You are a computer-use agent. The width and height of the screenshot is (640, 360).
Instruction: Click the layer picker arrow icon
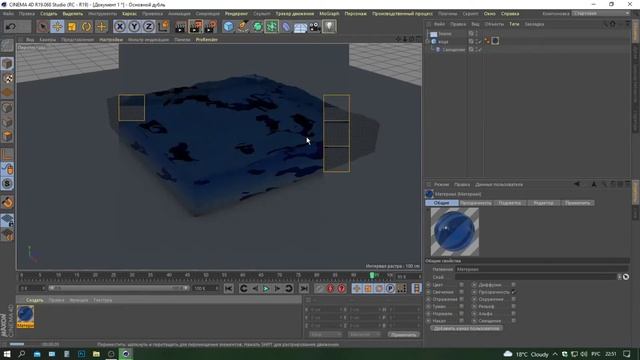(626, 277)
